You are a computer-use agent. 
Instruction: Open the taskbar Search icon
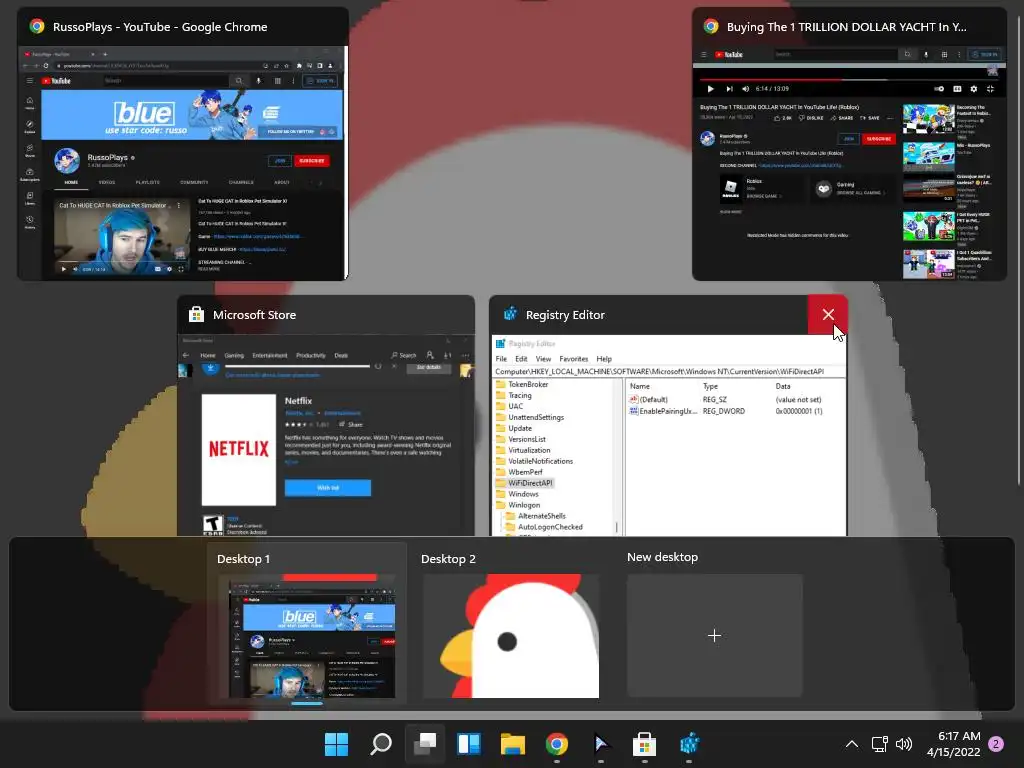click(381, 744)
